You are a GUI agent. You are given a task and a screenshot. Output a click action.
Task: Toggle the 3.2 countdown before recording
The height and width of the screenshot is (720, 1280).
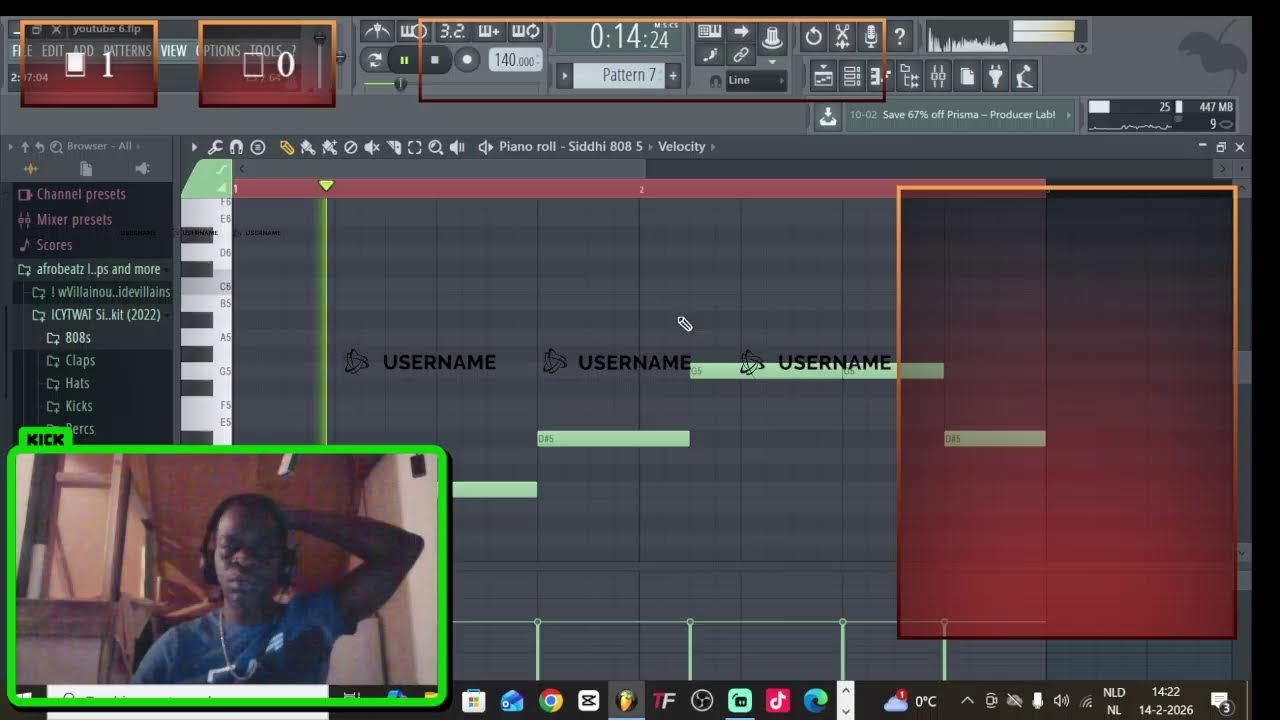coord(452,31)
